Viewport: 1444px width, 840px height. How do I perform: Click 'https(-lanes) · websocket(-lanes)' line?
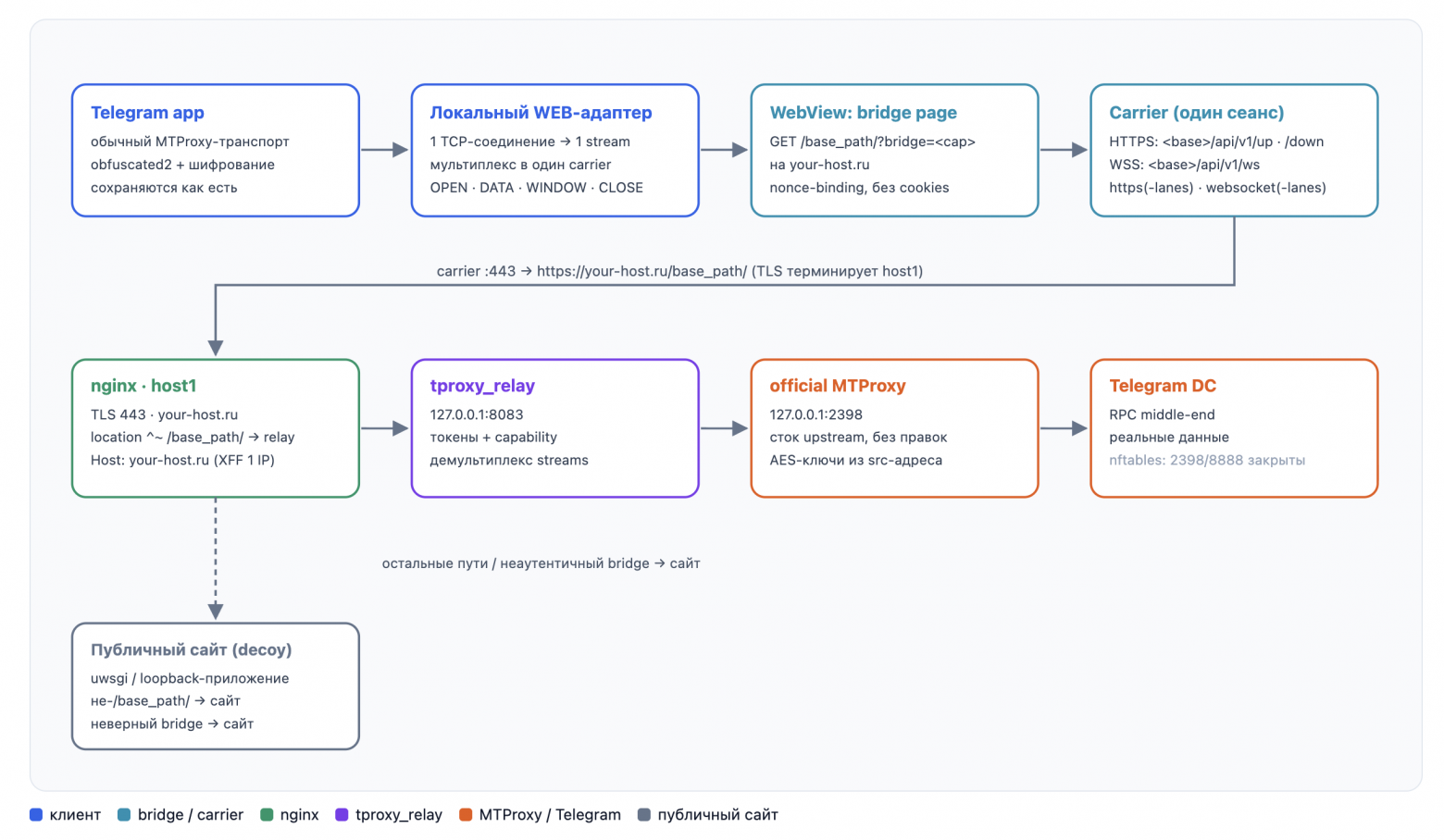[1218, 188]
